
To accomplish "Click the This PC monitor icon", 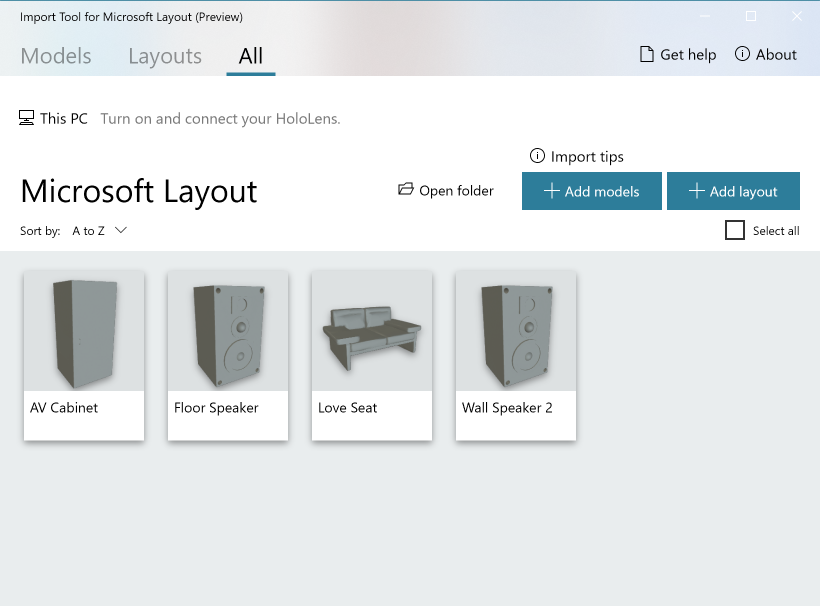I will (27, 118).
